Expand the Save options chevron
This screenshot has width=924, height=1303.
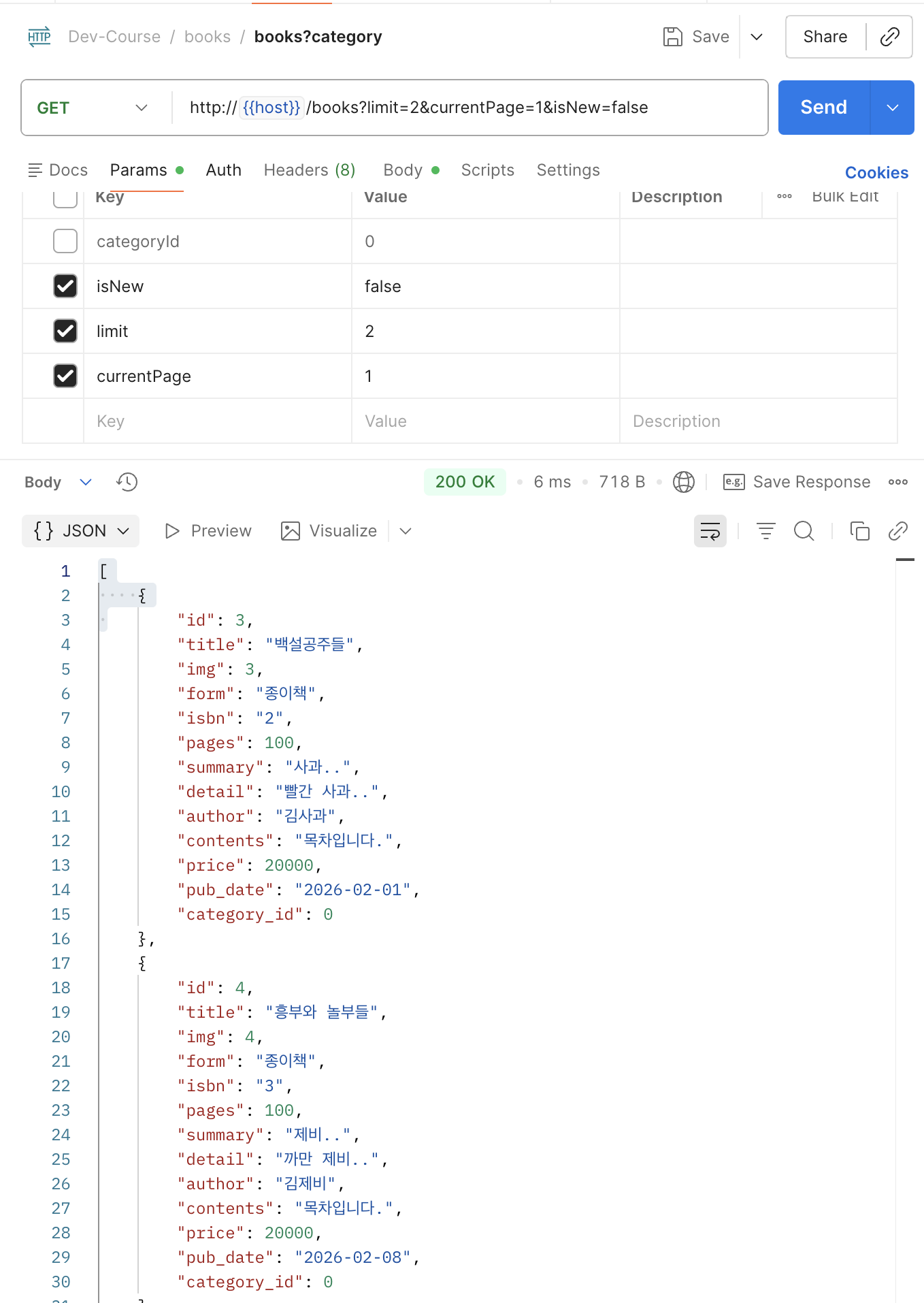click(756, 37)
